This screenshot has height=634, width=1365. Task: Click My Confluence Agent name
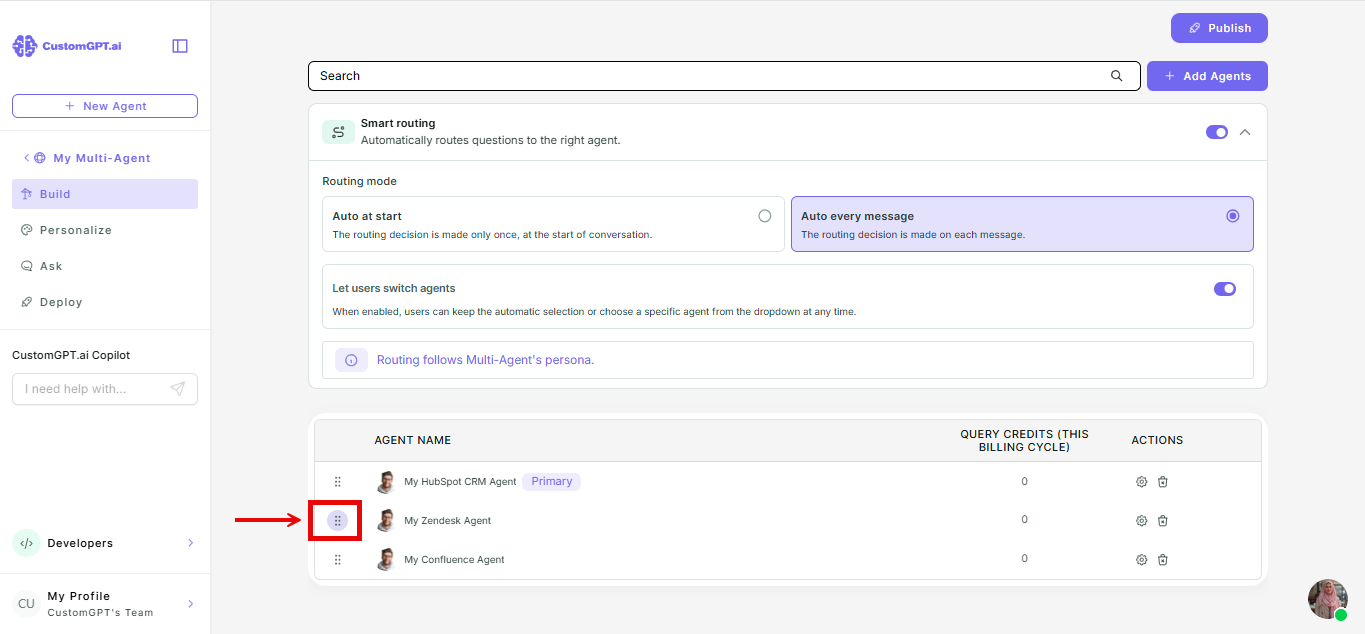(454, 560)
